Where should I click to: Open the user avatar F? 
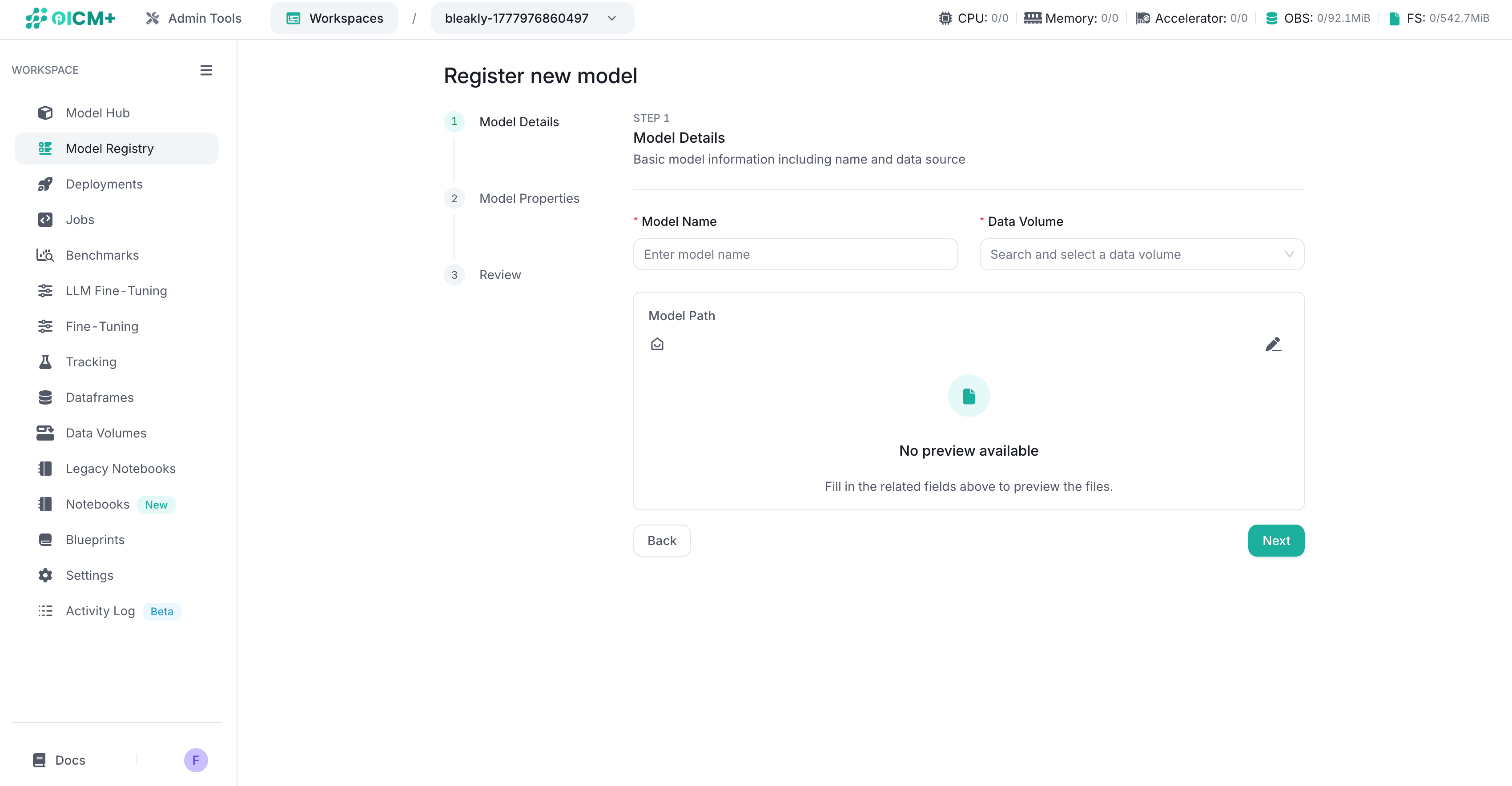coord(196,760)
